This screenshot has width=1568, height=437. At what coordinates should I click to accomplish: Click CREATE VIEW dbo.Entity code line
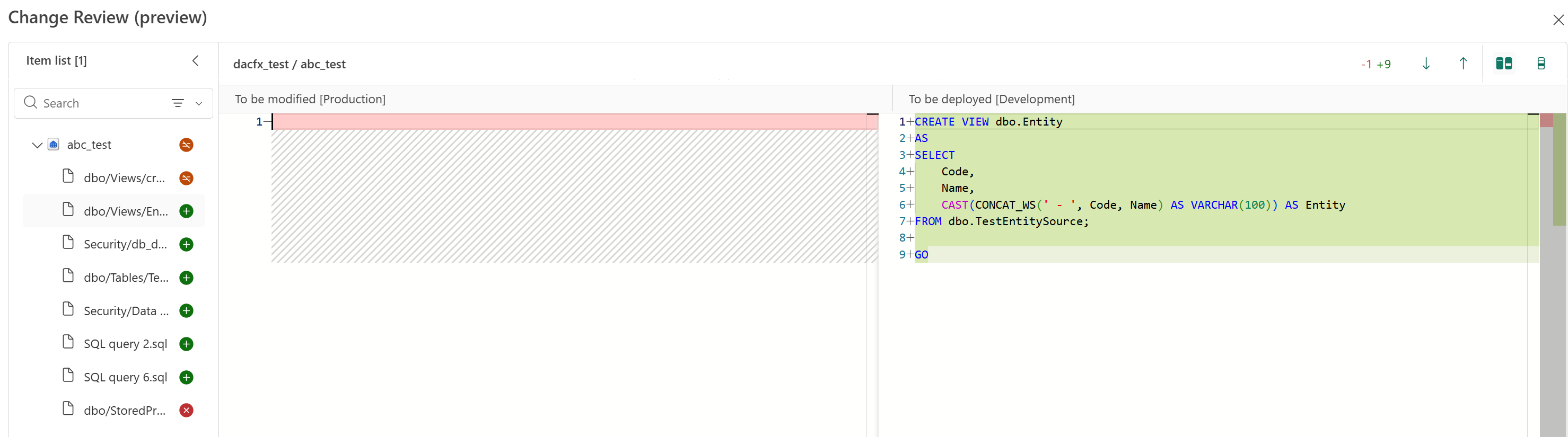coord(988,121)
